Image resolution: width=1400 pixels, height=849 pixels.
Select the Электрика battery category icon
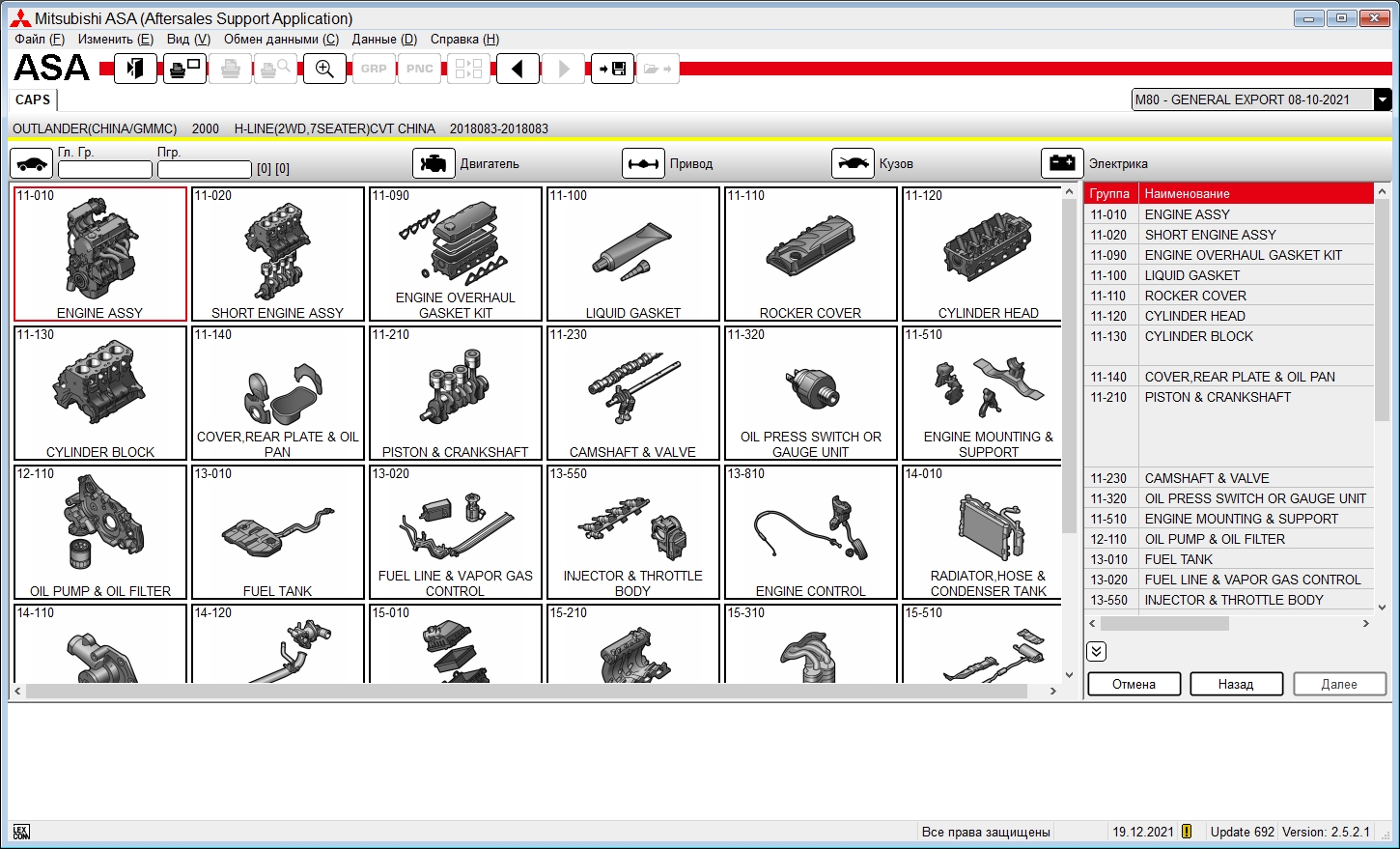click(1062, 163)
